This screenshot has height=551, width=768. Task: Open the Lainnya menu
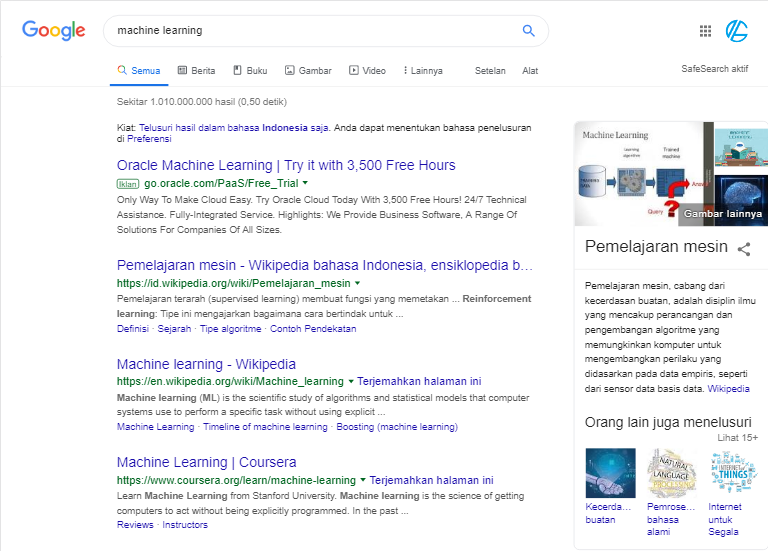coord(423,71)
